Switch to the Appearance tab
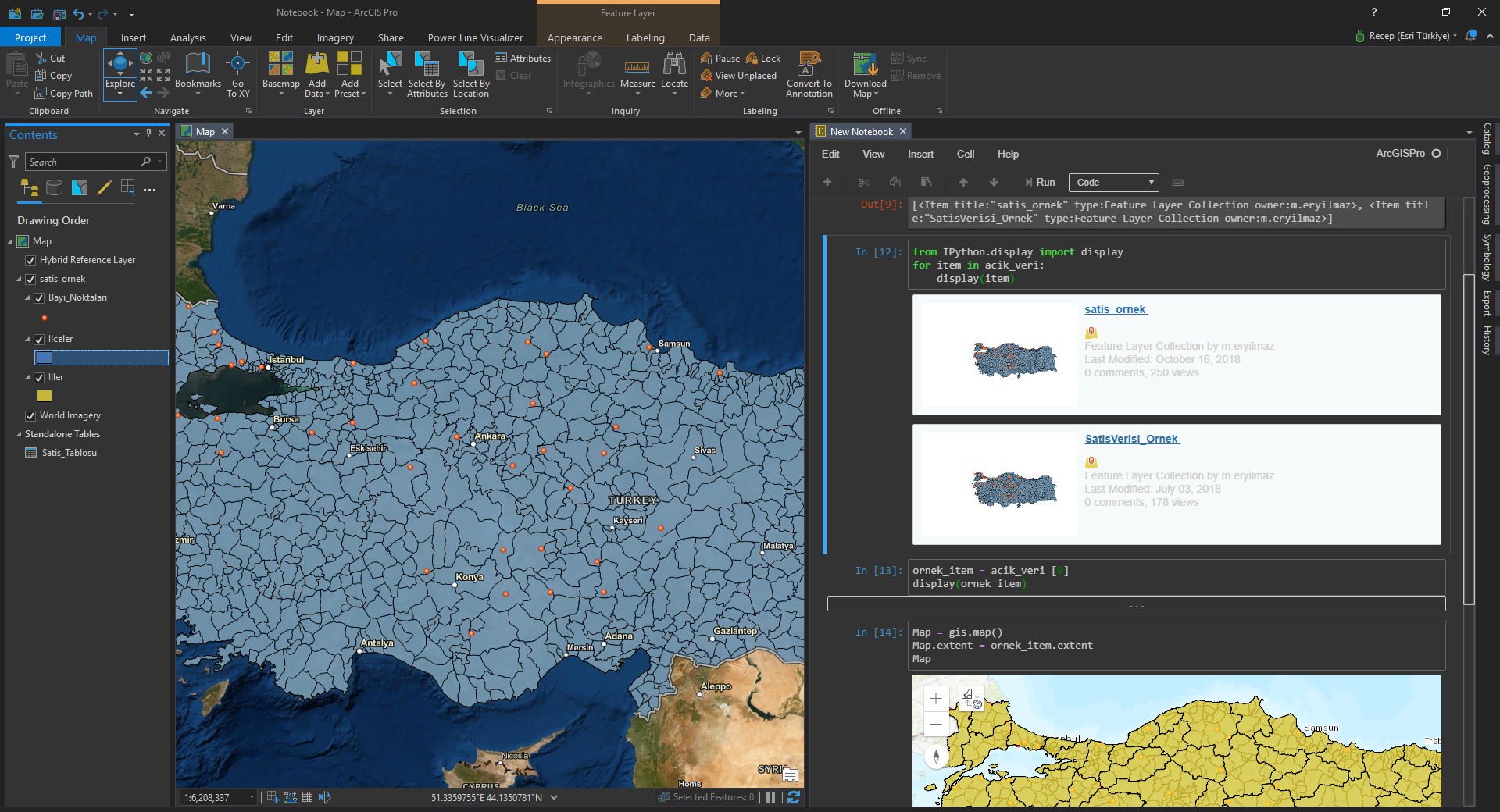Screen dimensions: 1500x812 [x=574, y=37]
